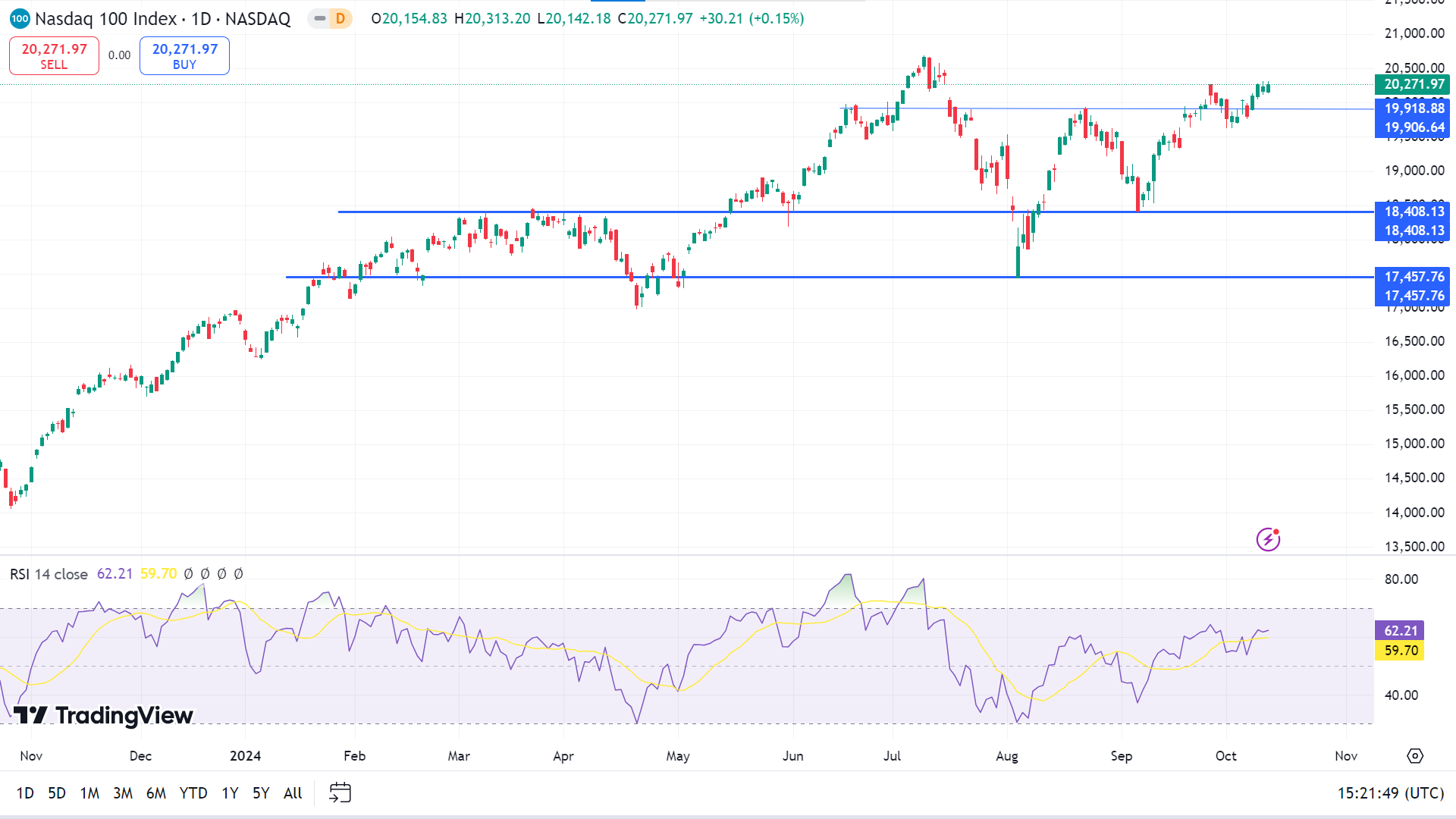Click the Oct label on time axis
1456x819 pixels.
coord(1225,756)
